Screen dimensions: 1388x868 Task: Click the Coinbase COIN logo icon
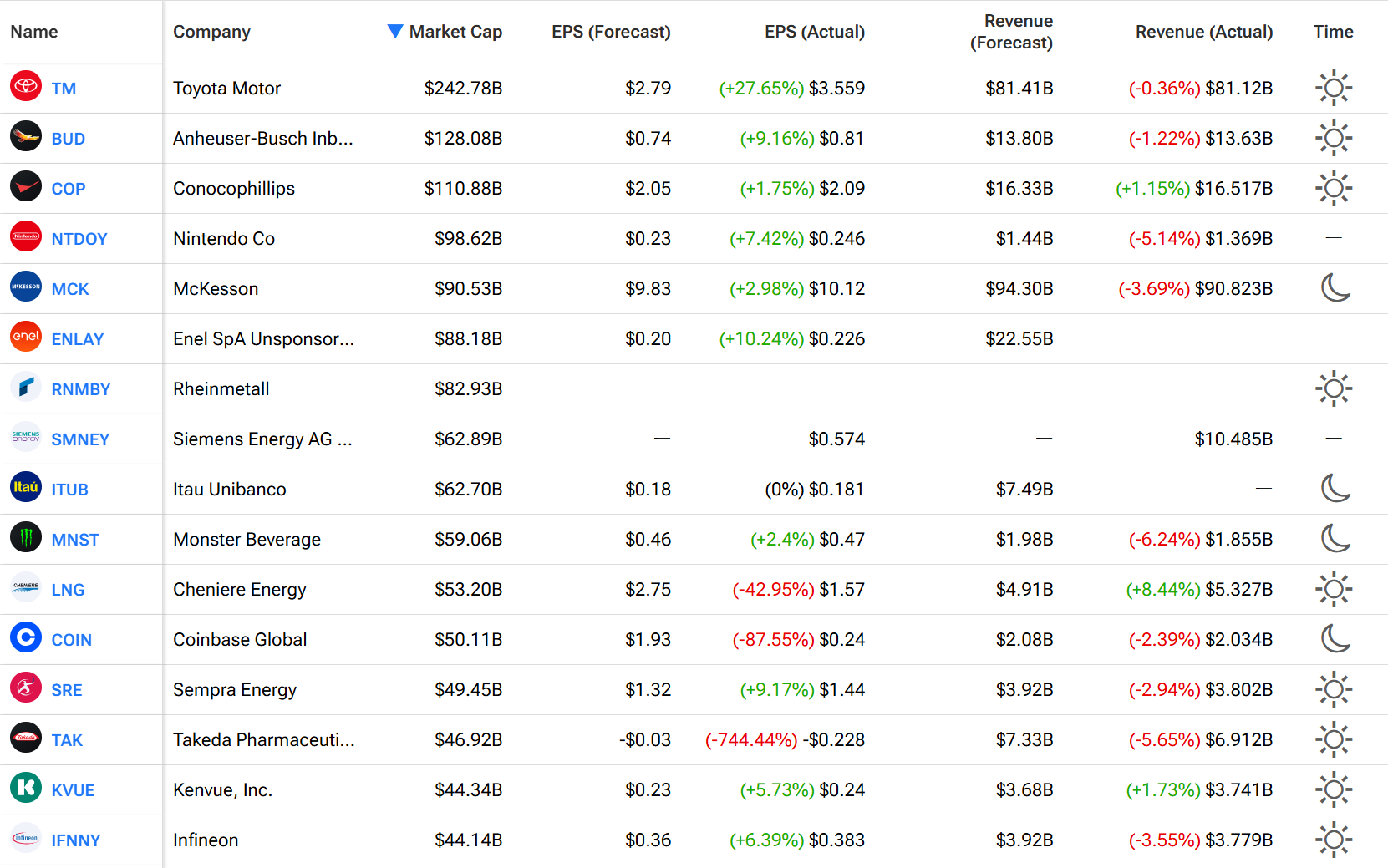[26, 637]
